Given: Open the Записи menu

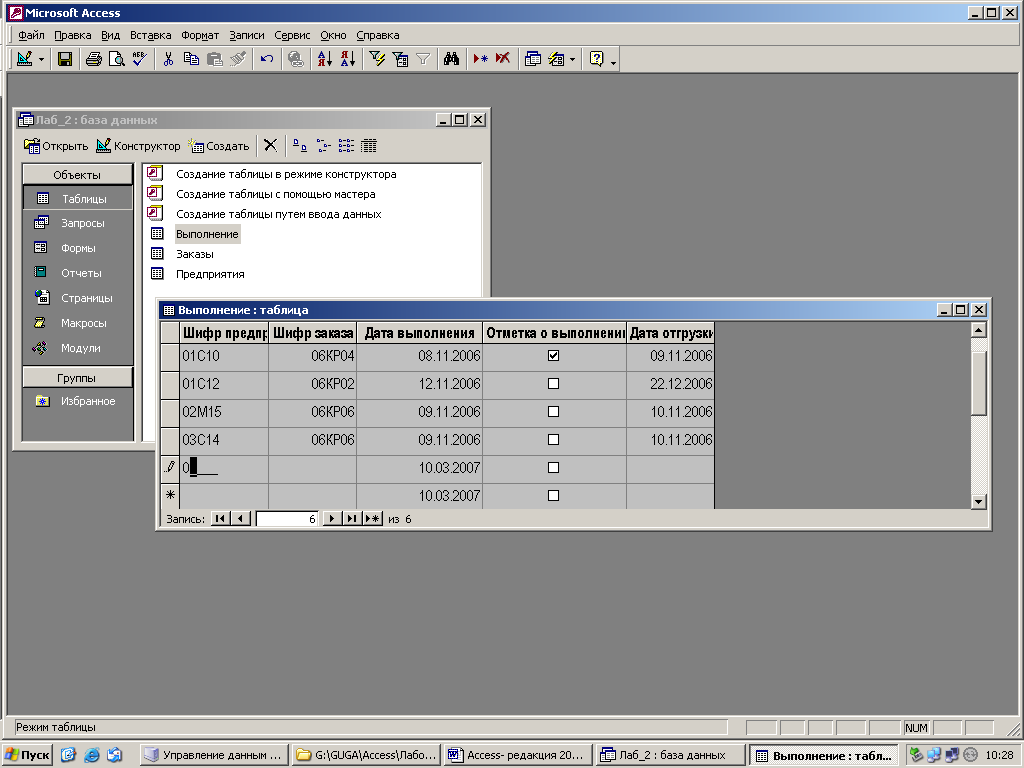Looking at the screenshot, I should pyautogui.click(x=247, y=35).
